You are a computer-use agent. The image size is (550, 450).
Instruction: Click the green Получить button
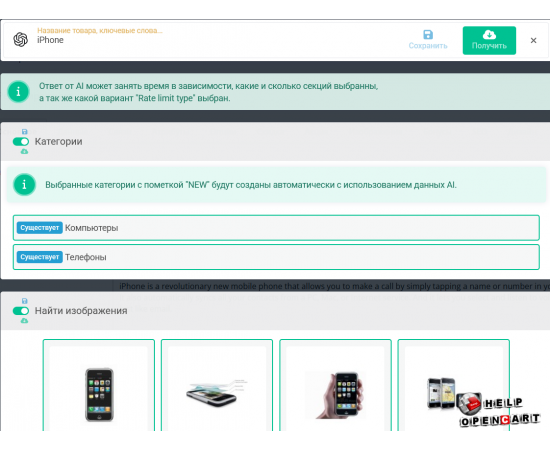489,40
